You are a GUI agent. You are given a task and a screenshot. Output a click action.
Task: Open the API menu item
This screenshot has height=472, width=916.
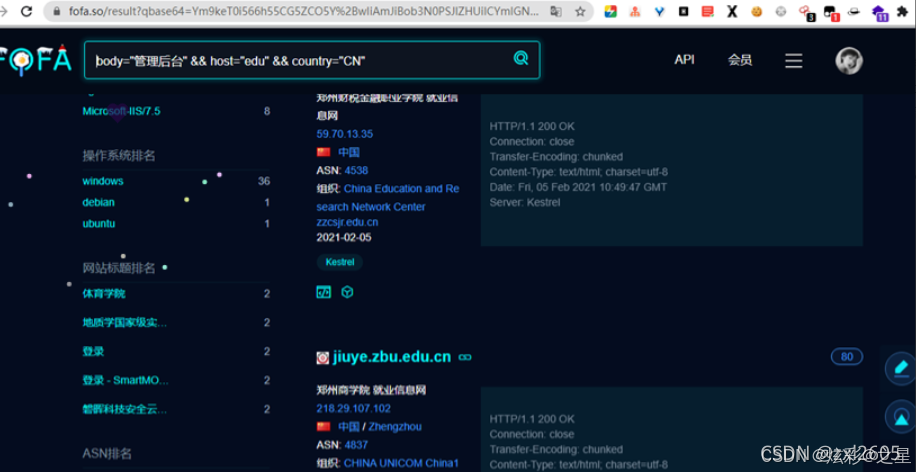coord(684,60)
